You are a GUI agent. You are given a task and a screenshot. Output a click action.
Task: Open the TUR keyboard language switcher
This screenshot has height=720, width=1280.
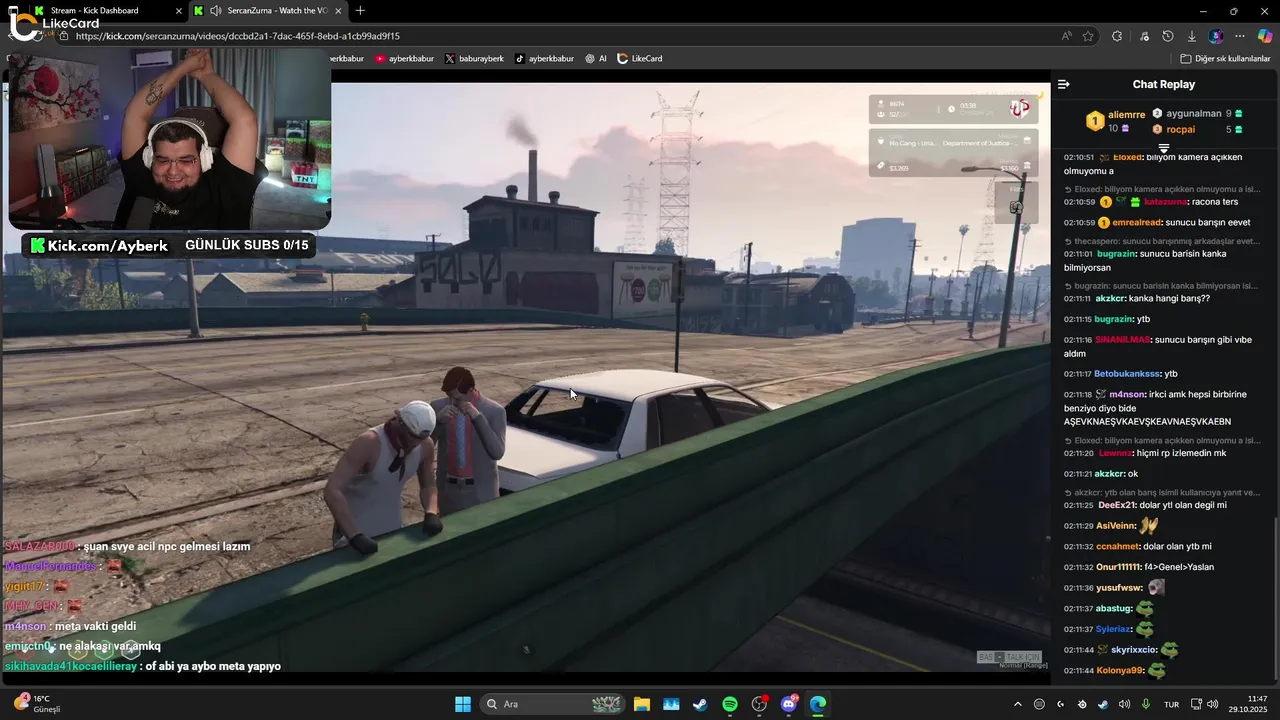click(1171, 704)
